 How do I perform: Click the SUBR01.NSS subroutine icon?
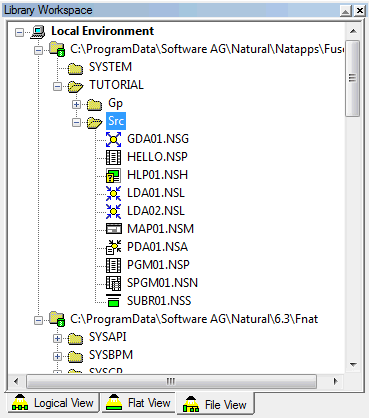[113, 301]
